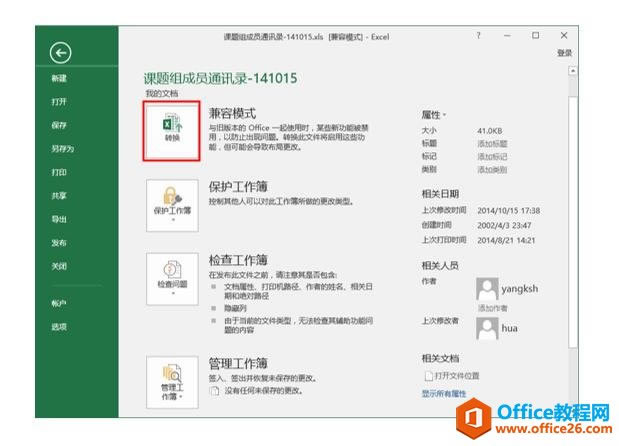The height and width of the screenshot is (446, 619).
Task: Click created date 2002/4/3 23:47
Action: click(x=504, y=225)
